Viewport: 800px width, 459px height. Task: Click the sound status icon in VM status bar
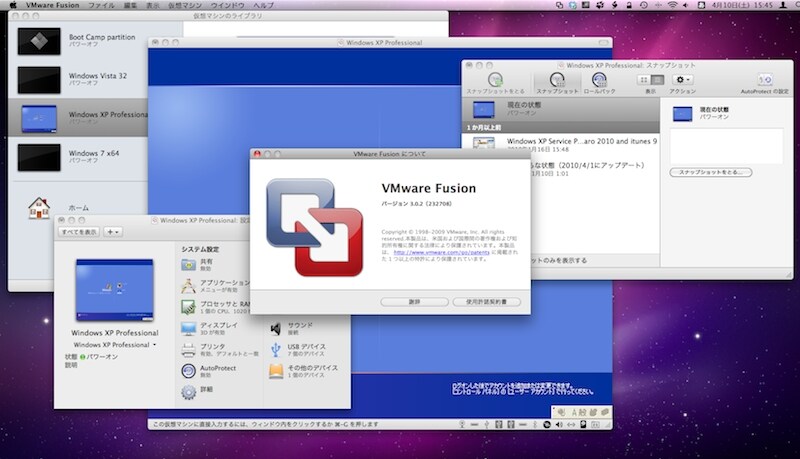point(559,424)
